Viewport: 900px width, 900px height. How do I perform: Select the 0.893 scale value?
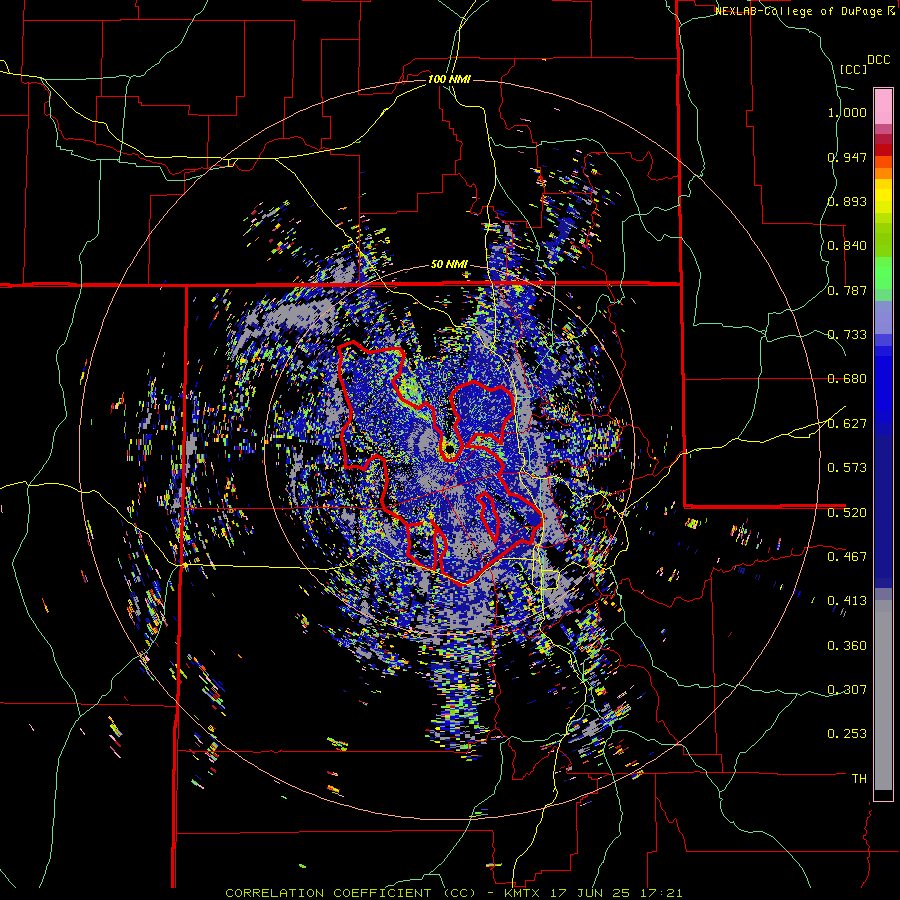(x=847, y=201)
